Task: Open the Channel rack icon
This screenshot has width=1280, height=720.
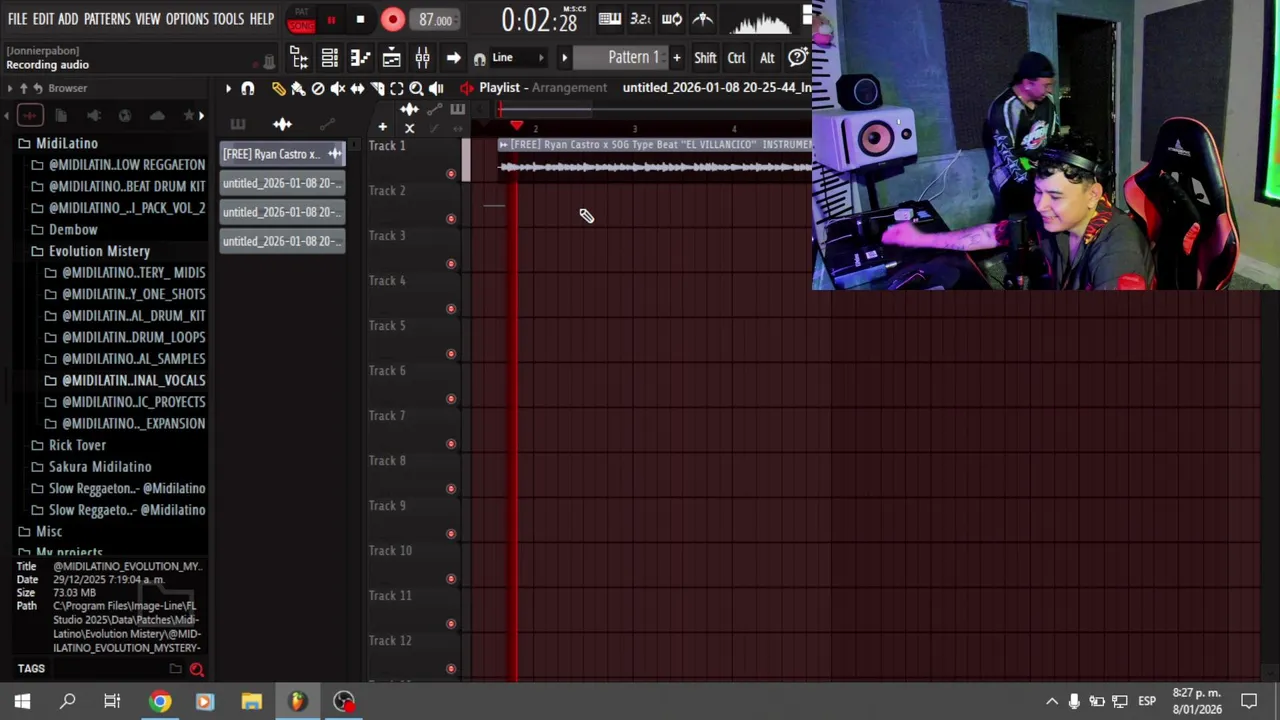Action: [x=329, y=58]
